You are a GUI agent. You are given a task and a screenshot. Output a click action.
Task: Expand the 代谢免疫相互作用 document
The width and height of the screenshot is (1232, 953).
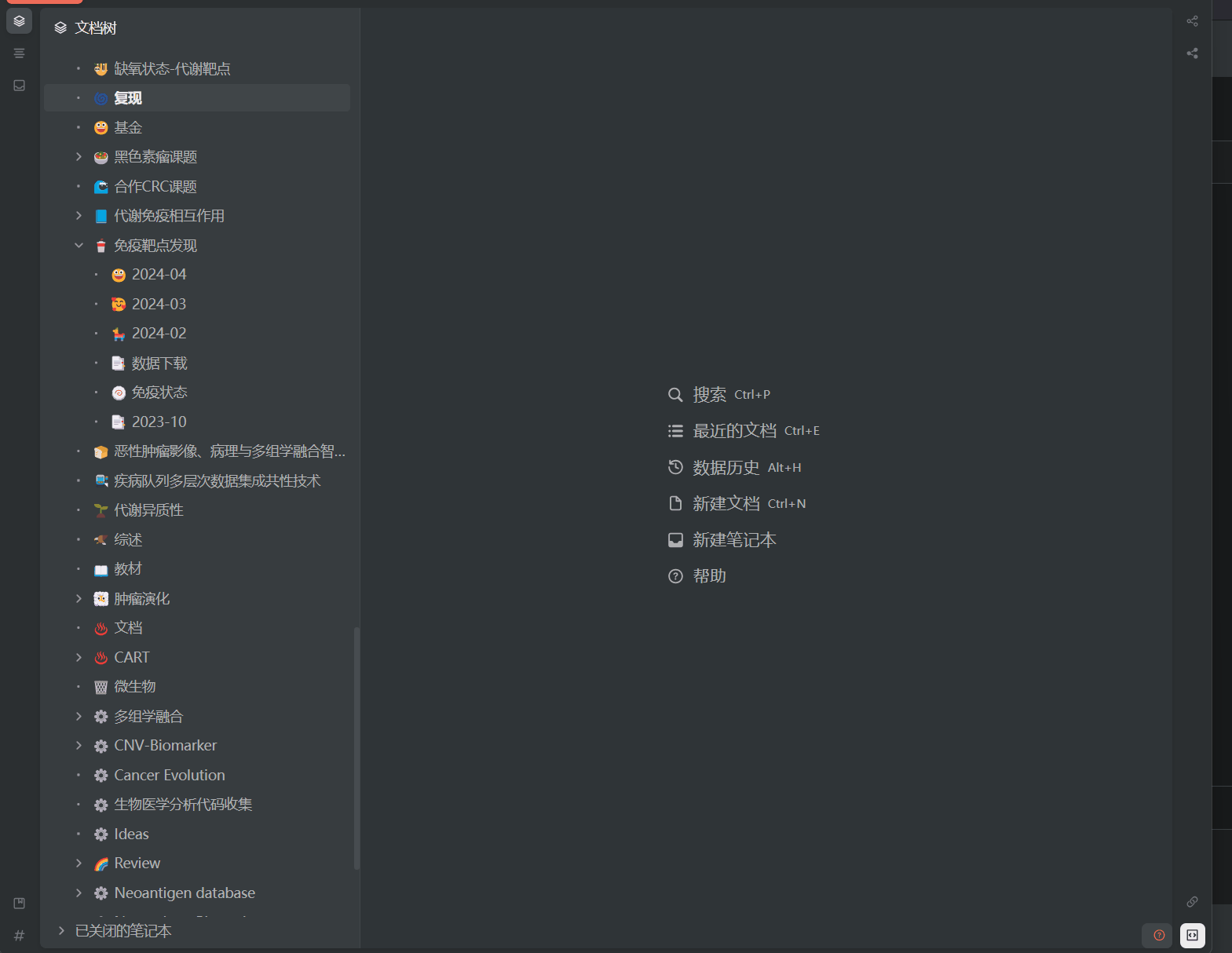point(79,216)
